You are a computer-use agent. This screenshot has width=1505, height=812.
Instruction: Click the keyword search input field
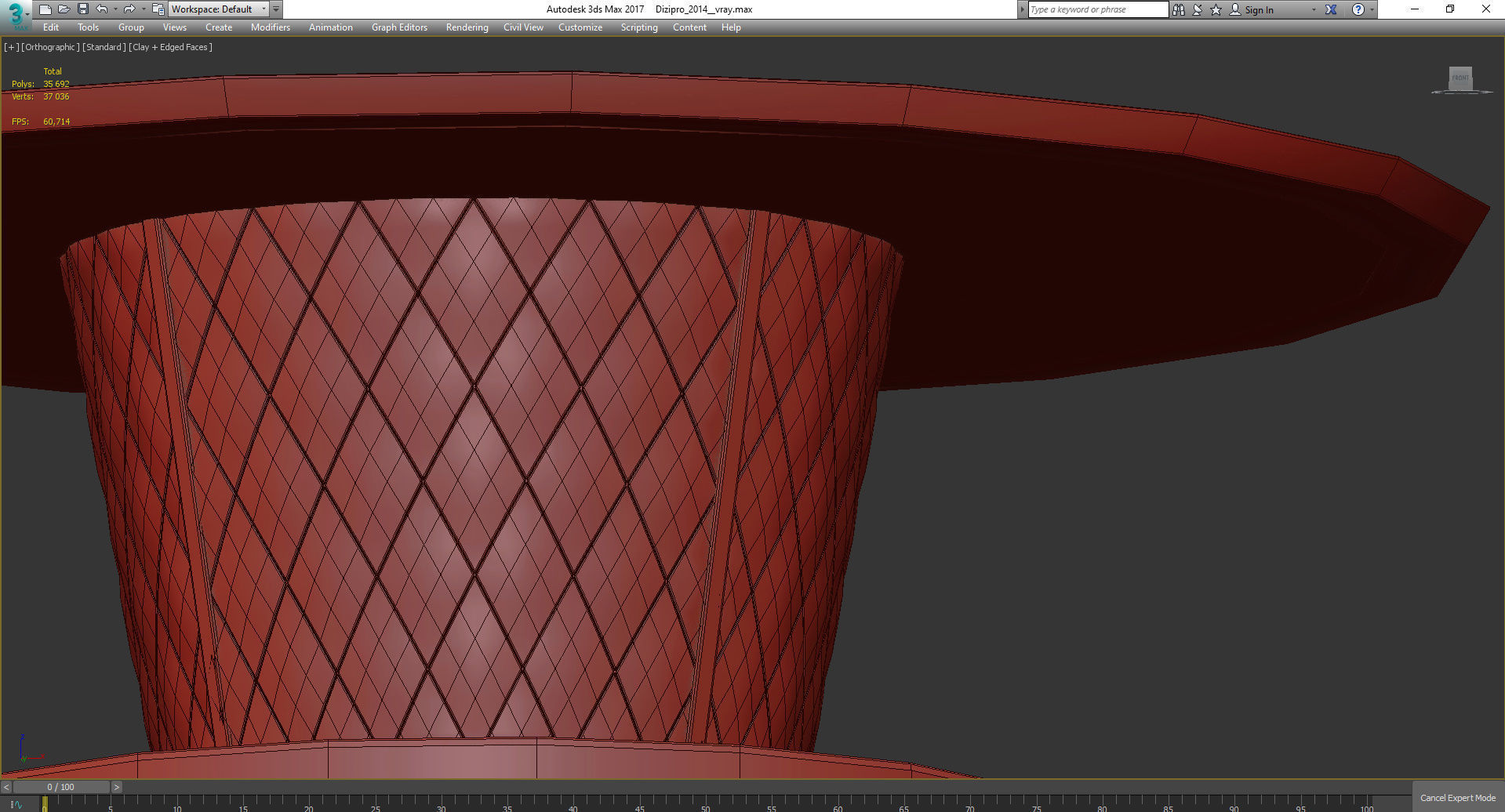1098,9
